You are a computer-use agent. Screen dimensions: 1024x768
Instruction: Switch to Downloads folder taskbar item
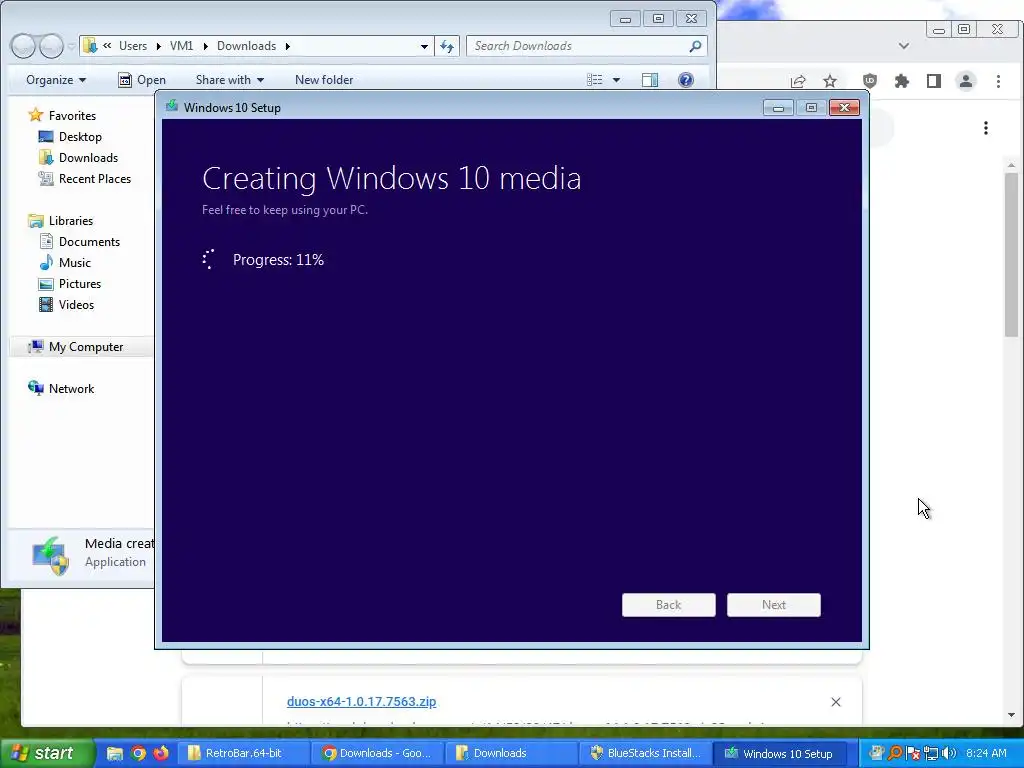pyautogui.click(x=511, y=753)
